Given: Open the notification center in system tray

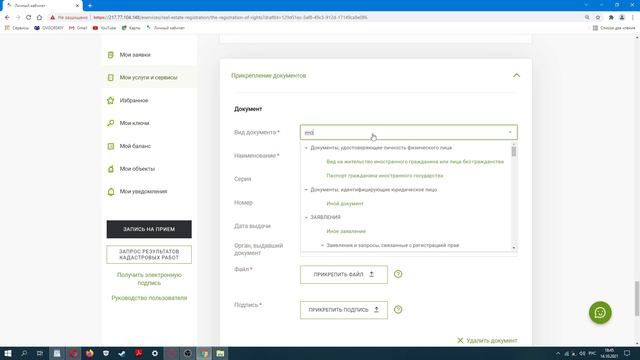Looking at the screenshot, I should [x=627, y=353].
